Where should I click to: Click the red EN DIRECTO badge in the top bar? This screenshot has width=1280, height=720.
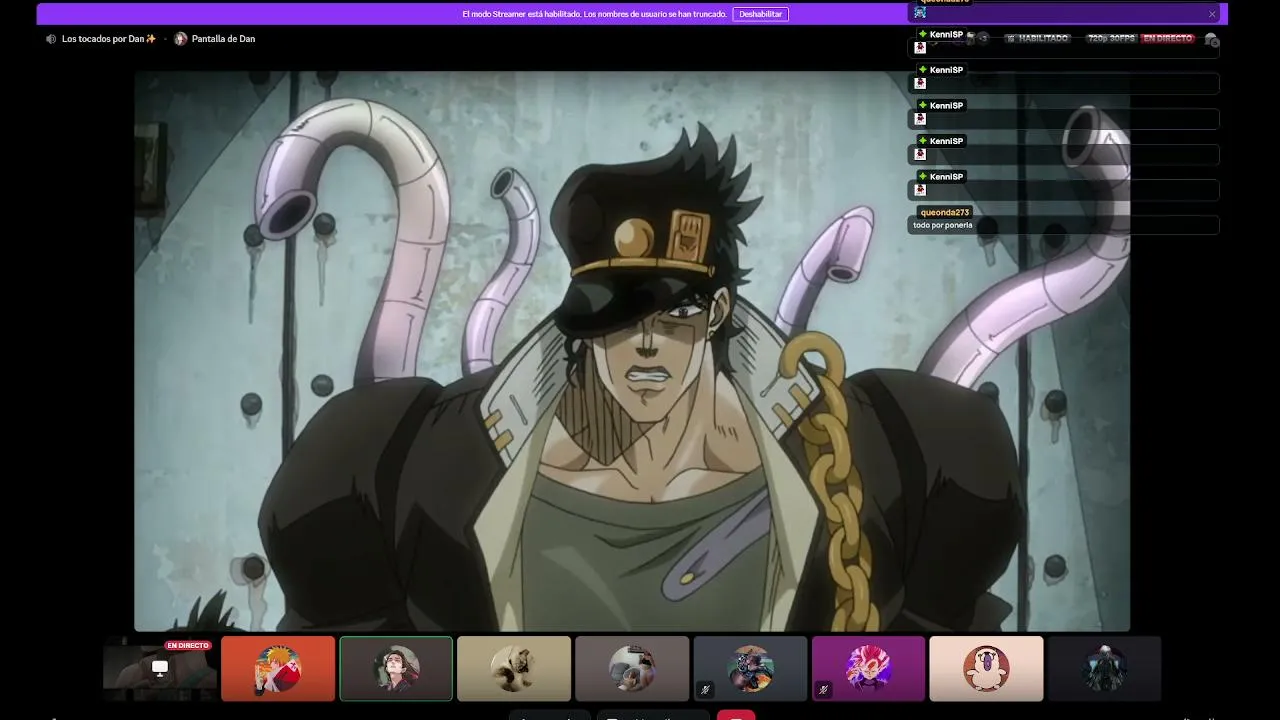1168,38
